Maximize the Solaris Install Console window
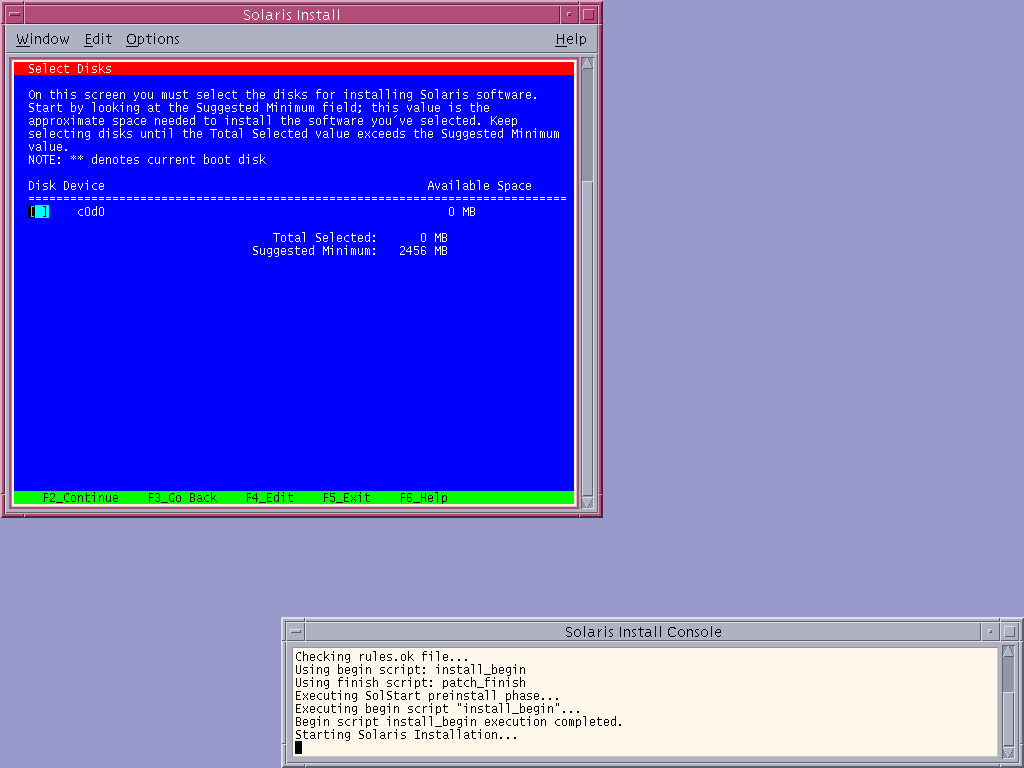This screenshot has height=768, width=1024. [x=1010, y=632]
